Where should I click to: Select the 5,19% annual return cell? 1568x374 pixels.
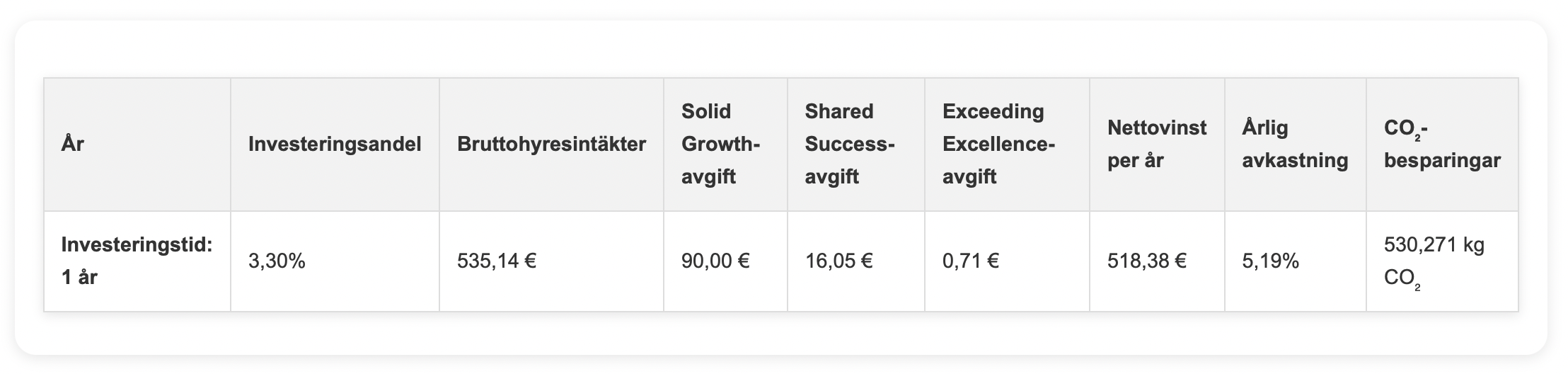click(1271, 262)
